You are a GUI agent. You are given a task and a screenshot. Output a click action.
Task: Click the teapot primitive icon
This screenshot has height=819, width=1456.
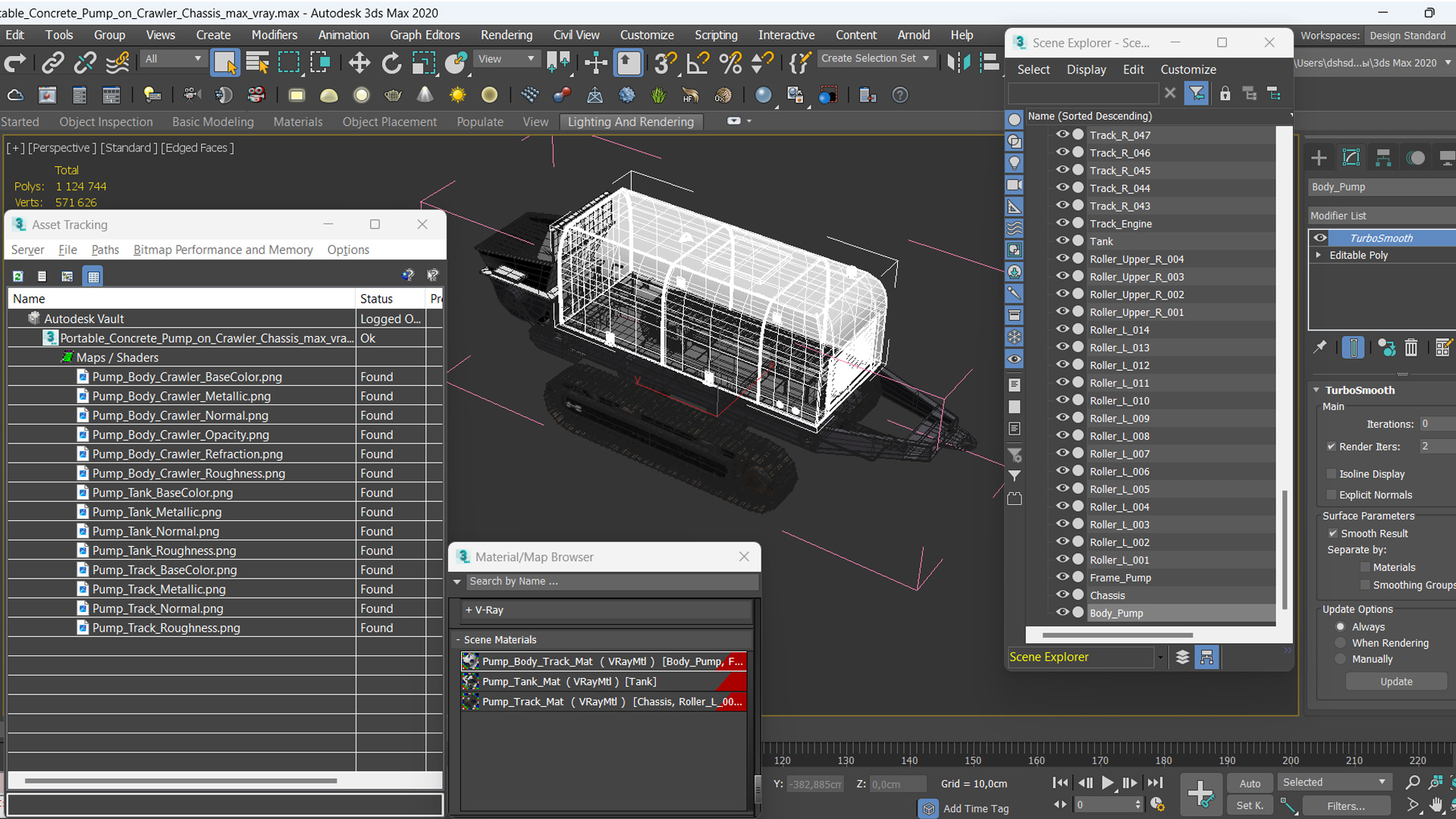[x=393, y=96]
